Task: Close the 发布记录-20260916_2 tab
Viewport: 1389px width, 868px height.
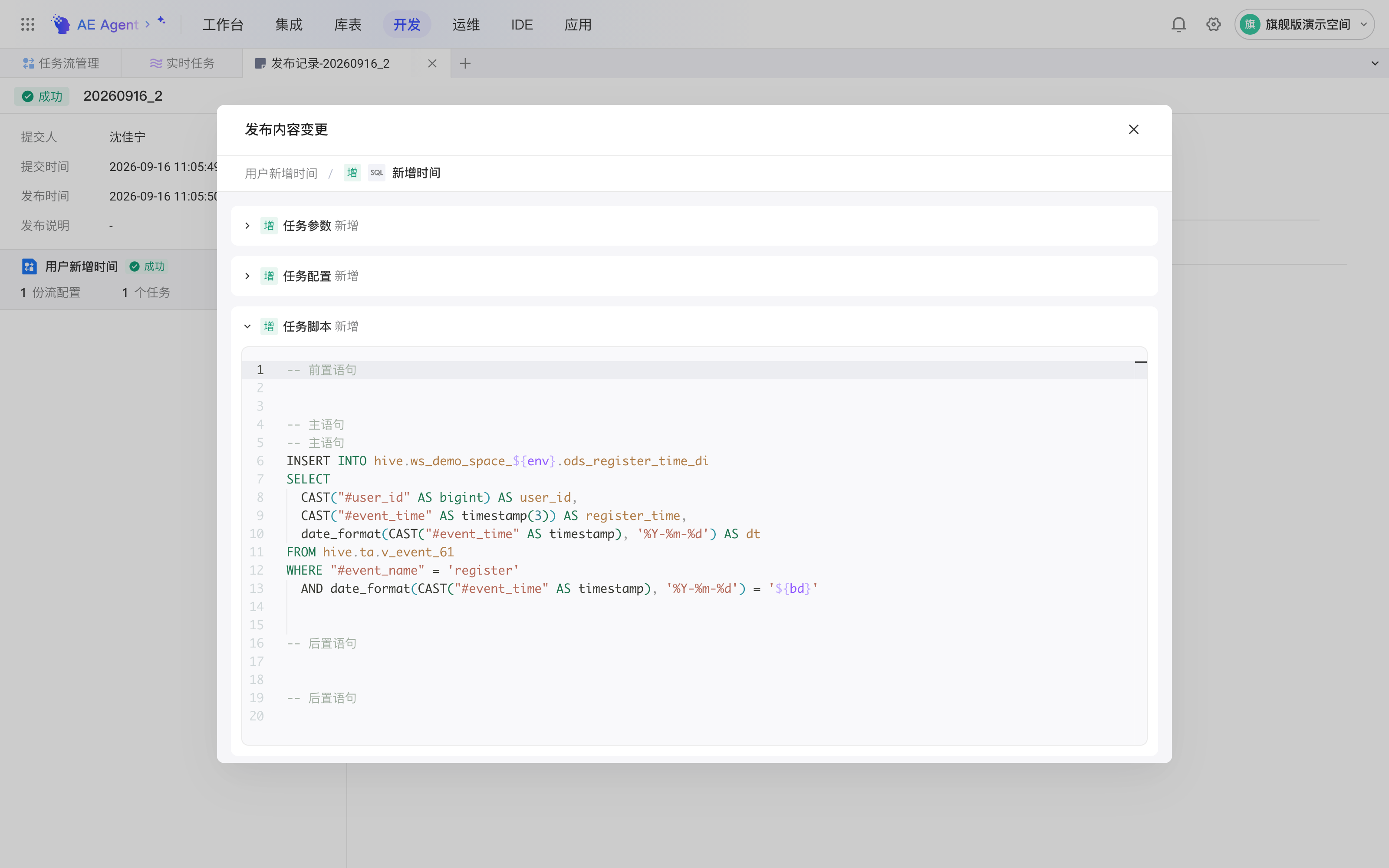Action: coord(432,63)
